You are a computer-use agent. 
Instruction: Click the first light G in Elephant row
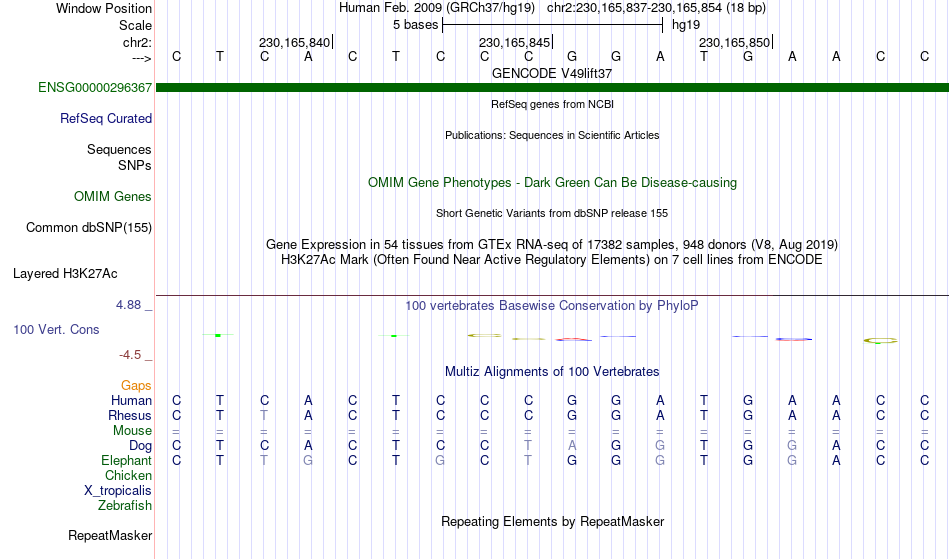[308, 461]
